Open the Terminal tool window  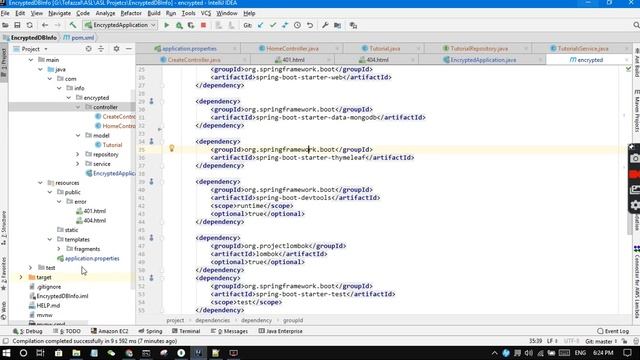click(x=186, y=331)
